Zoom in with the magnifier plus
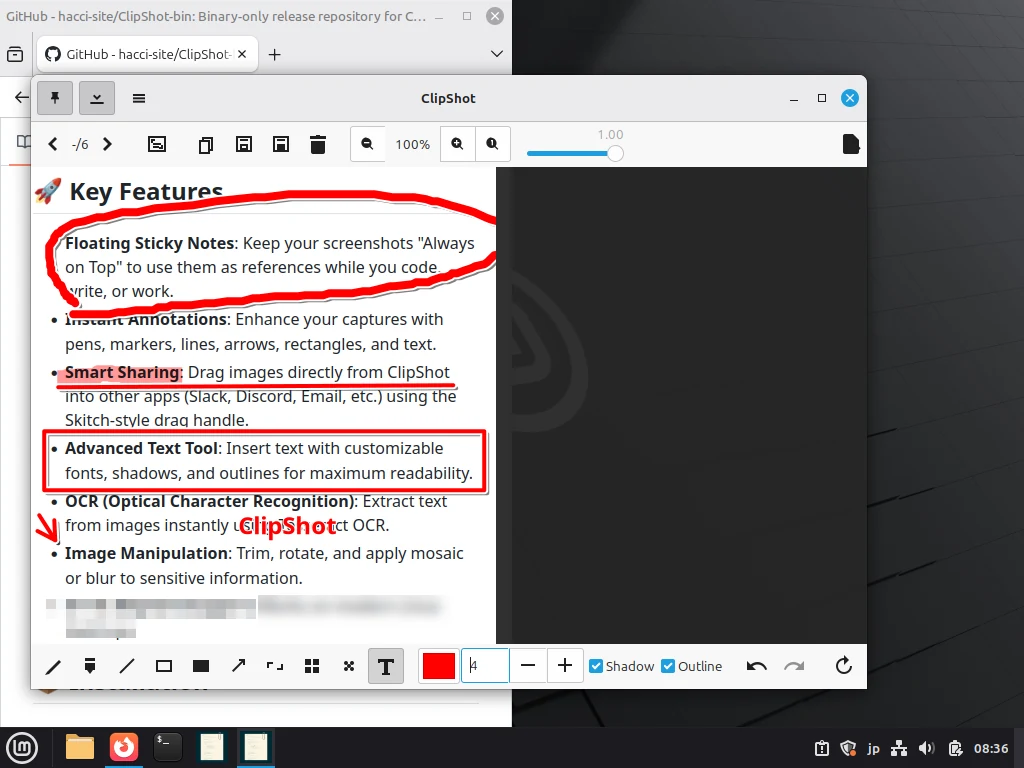The image size is (1024, 768). (457, 144)
